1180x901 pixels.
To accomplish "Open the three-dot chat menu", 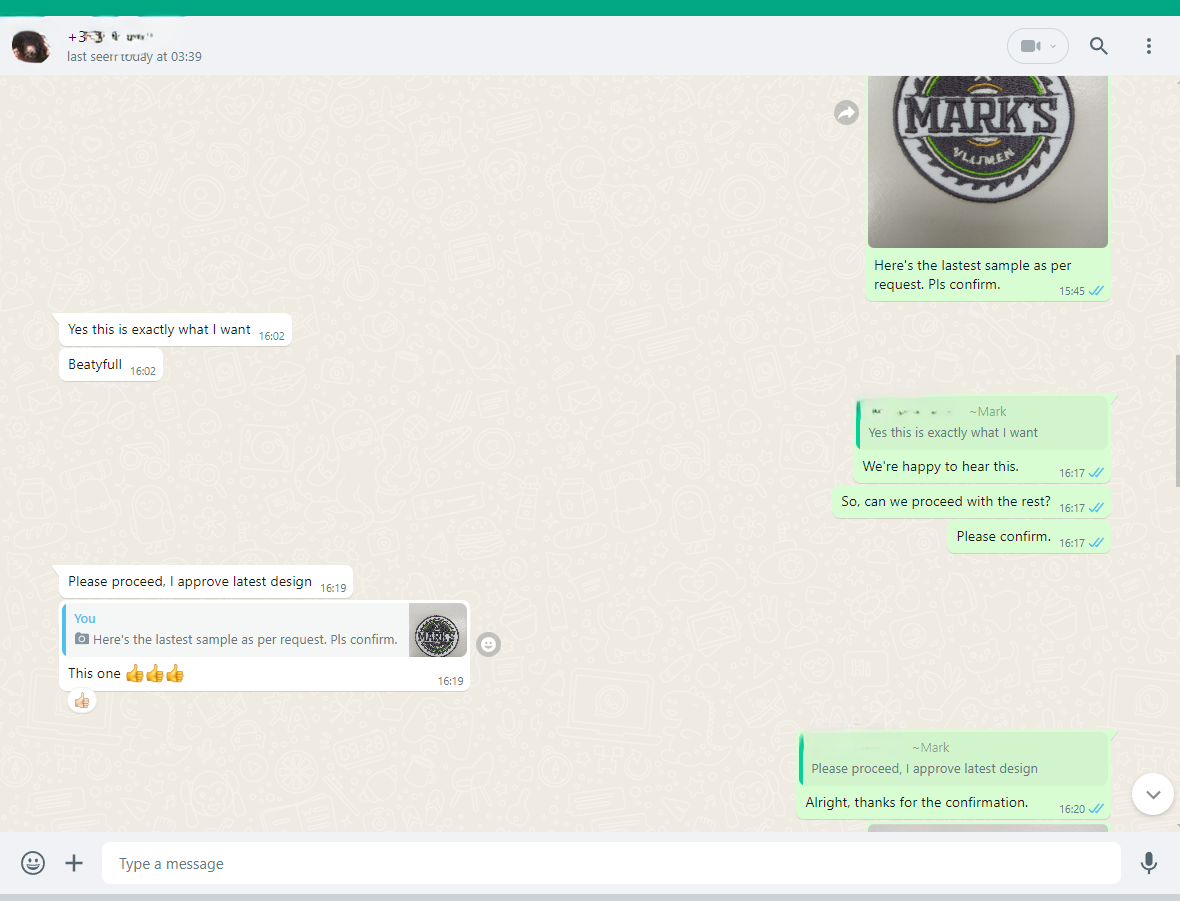I will (x=1148, y=46).
